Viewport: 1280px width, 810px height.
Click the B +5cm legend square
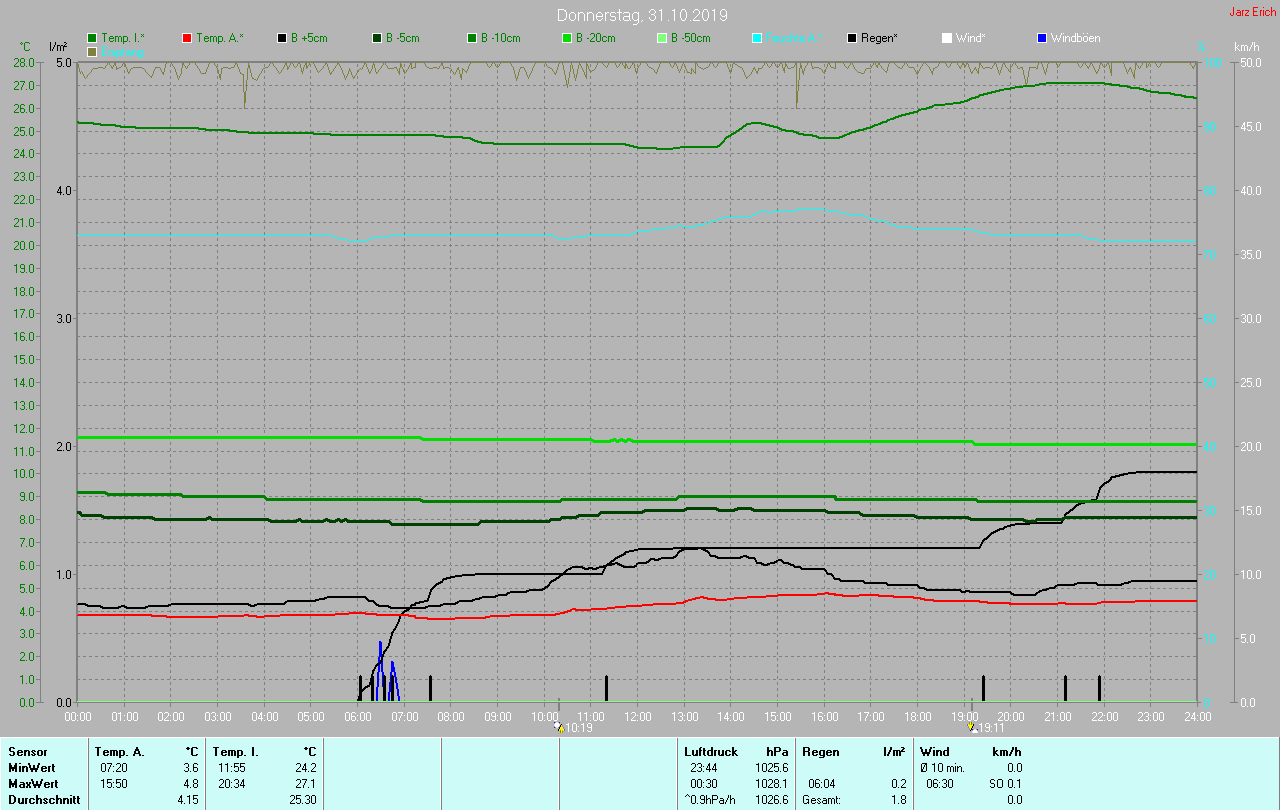[x=283, y=38]
